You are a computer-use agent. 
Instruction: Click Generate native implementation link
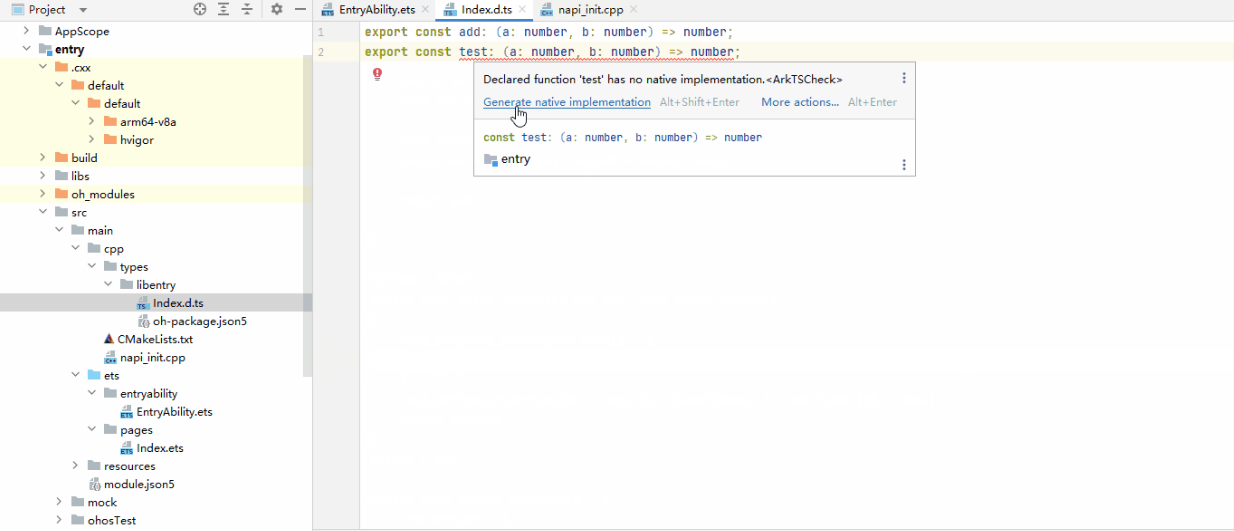pos(567,102)
